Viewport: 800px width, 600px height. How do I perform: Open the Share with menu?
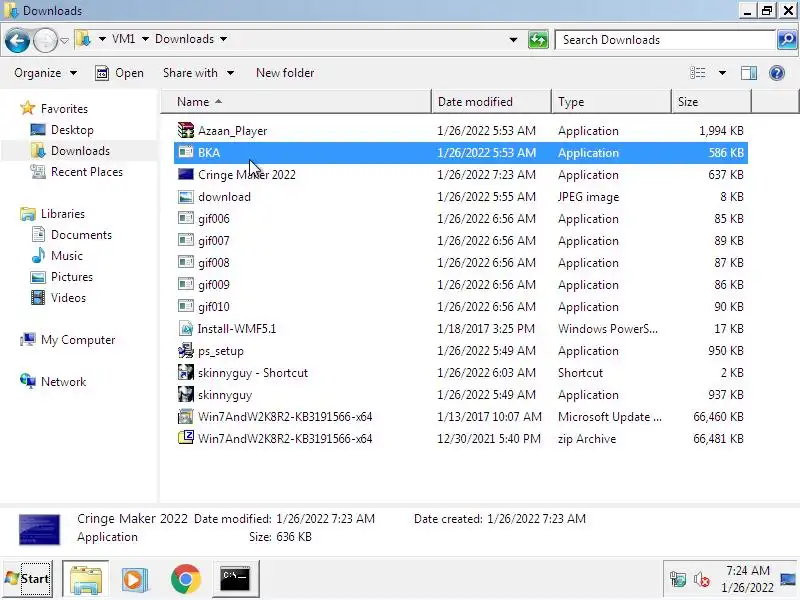point(198,73)
